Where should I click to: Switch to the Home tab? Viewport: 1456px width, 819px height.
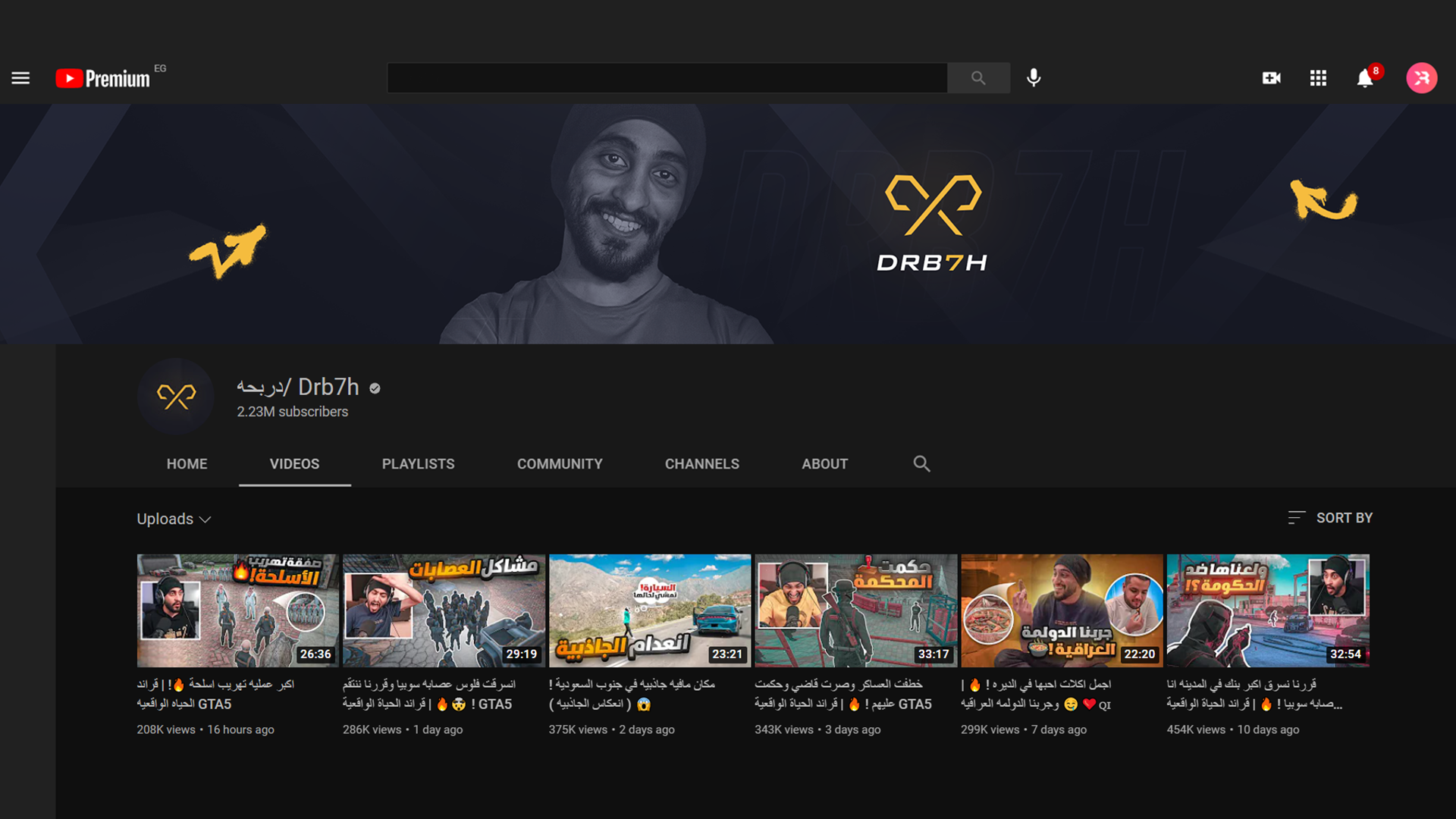187,463
